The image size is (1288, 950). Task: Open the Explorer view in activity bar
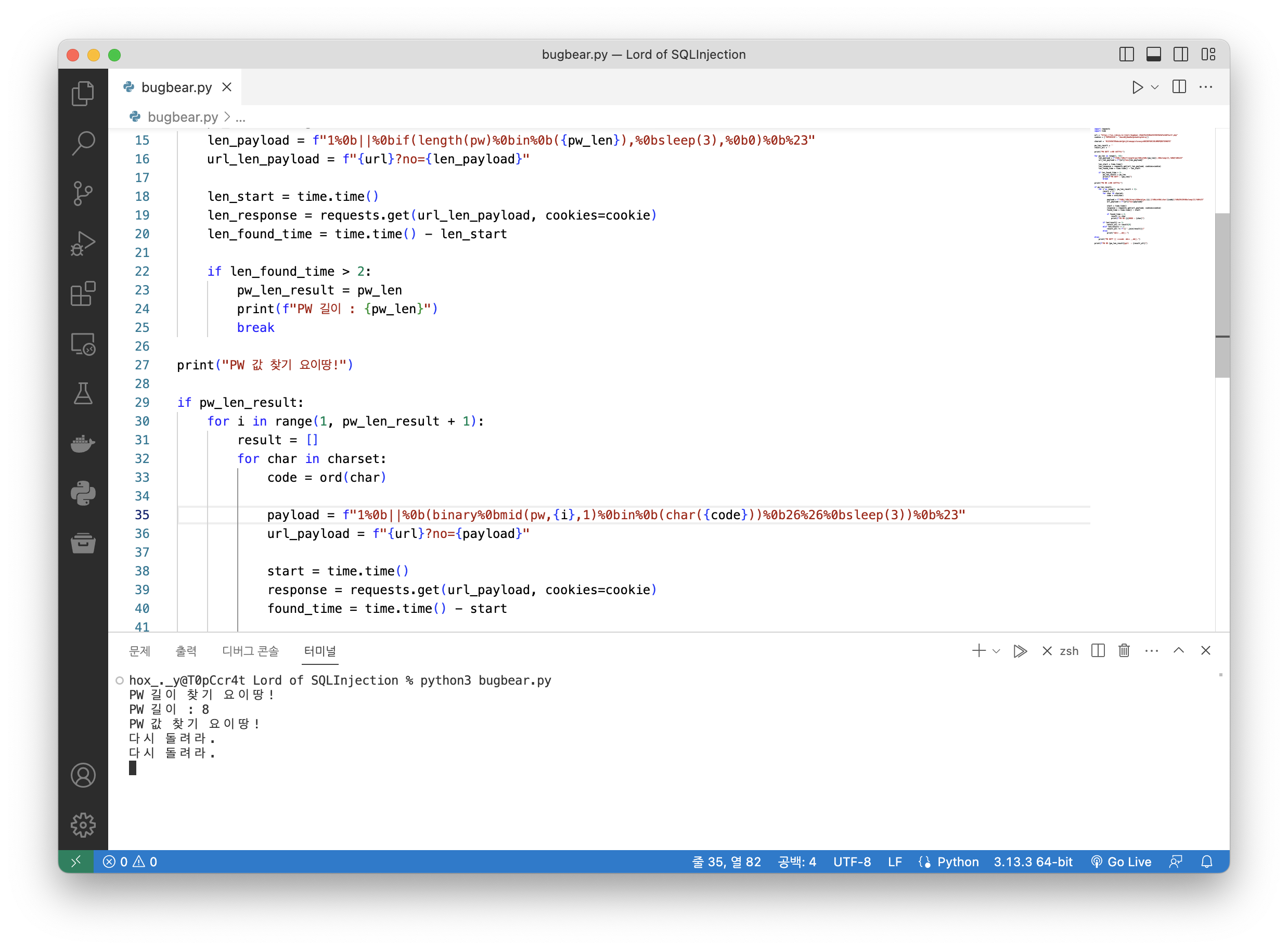(83, 93)
